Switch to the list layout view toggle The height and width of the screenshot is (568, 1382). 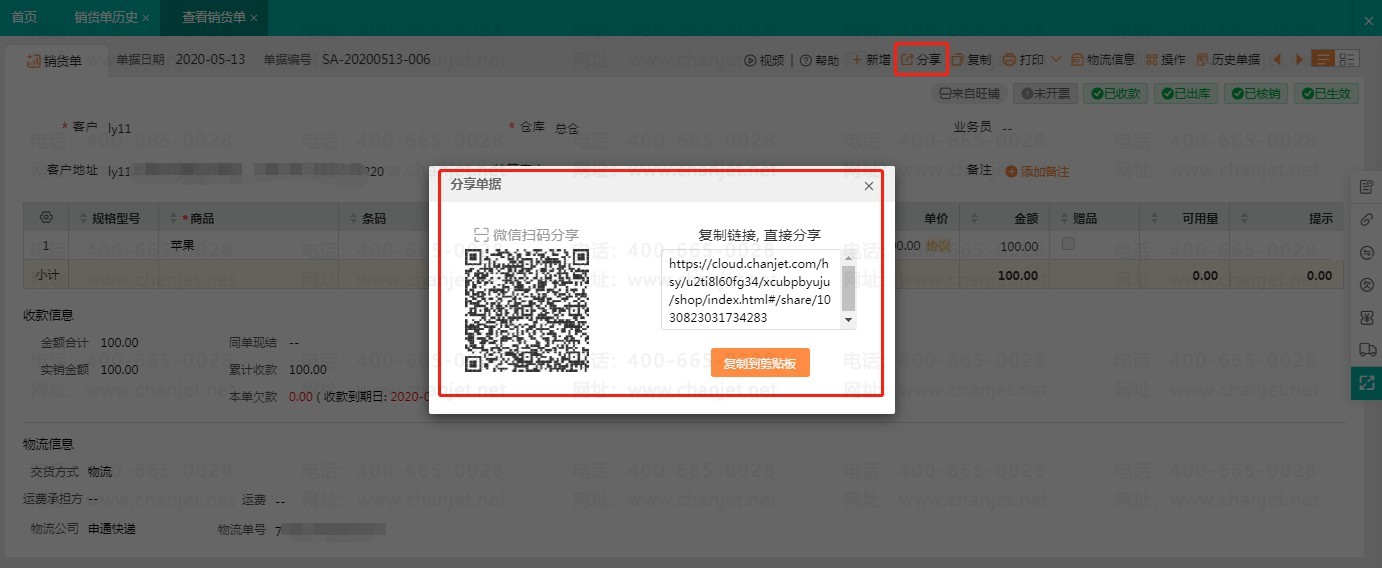(x=1323, y=59)
